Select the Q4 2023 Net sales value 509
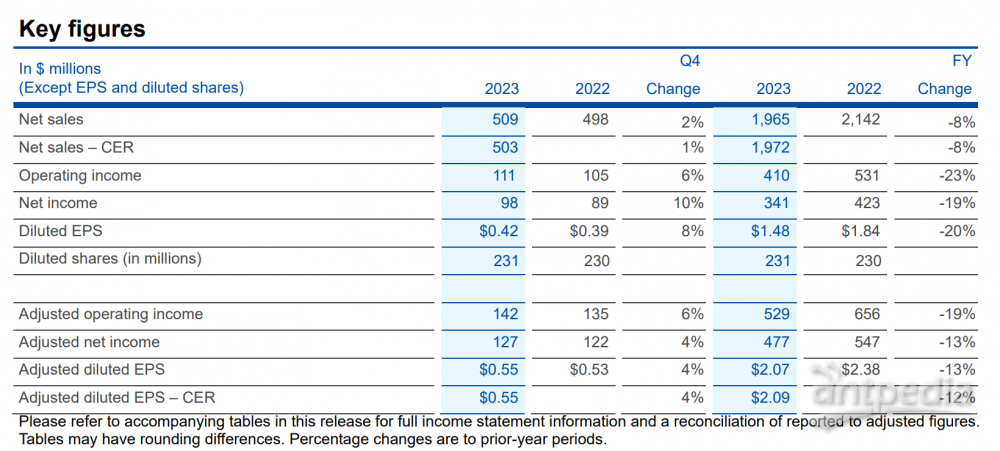The width and height of the screenshot is (1000, 451). pyautogui.click(x=505, y=120)
